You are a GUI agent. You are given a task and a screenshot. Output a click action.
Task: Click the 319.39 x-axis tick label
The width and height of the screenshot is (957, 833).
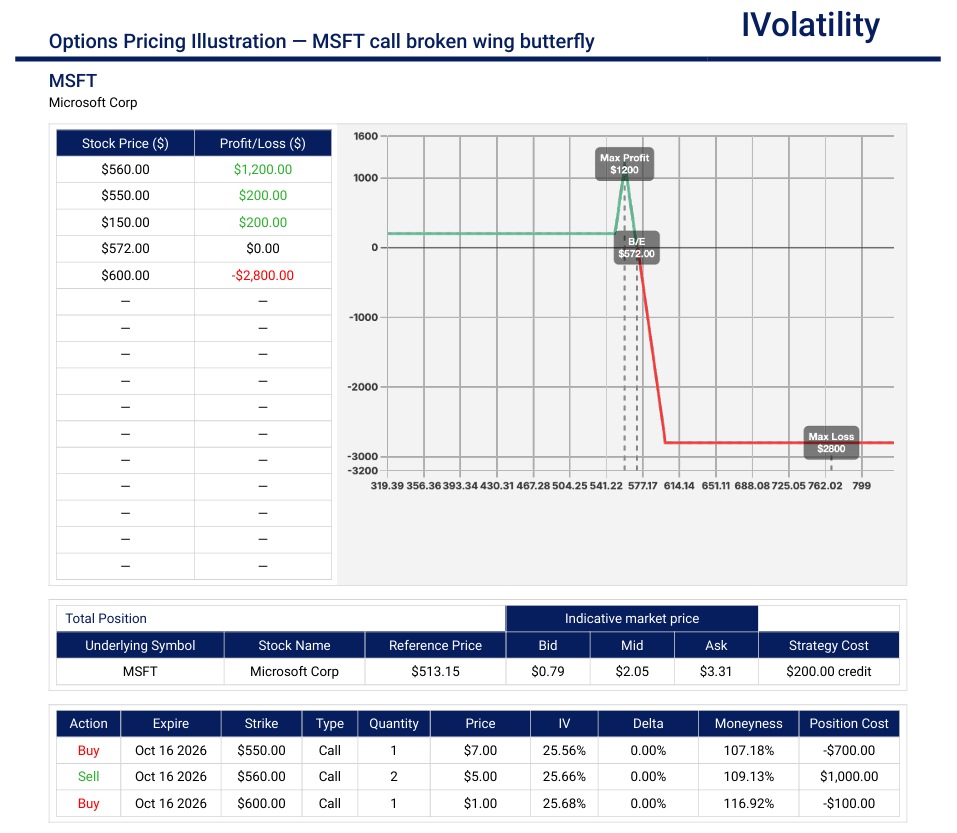tap(387, 486)
